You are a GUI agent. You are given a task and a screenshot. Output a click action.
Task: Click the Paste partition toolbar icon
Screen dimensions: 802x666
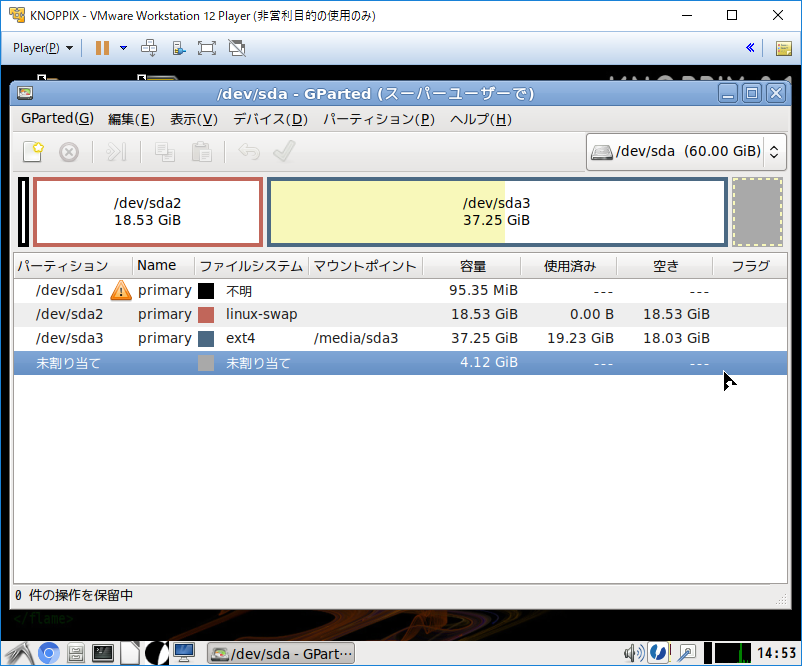point(202,152)
